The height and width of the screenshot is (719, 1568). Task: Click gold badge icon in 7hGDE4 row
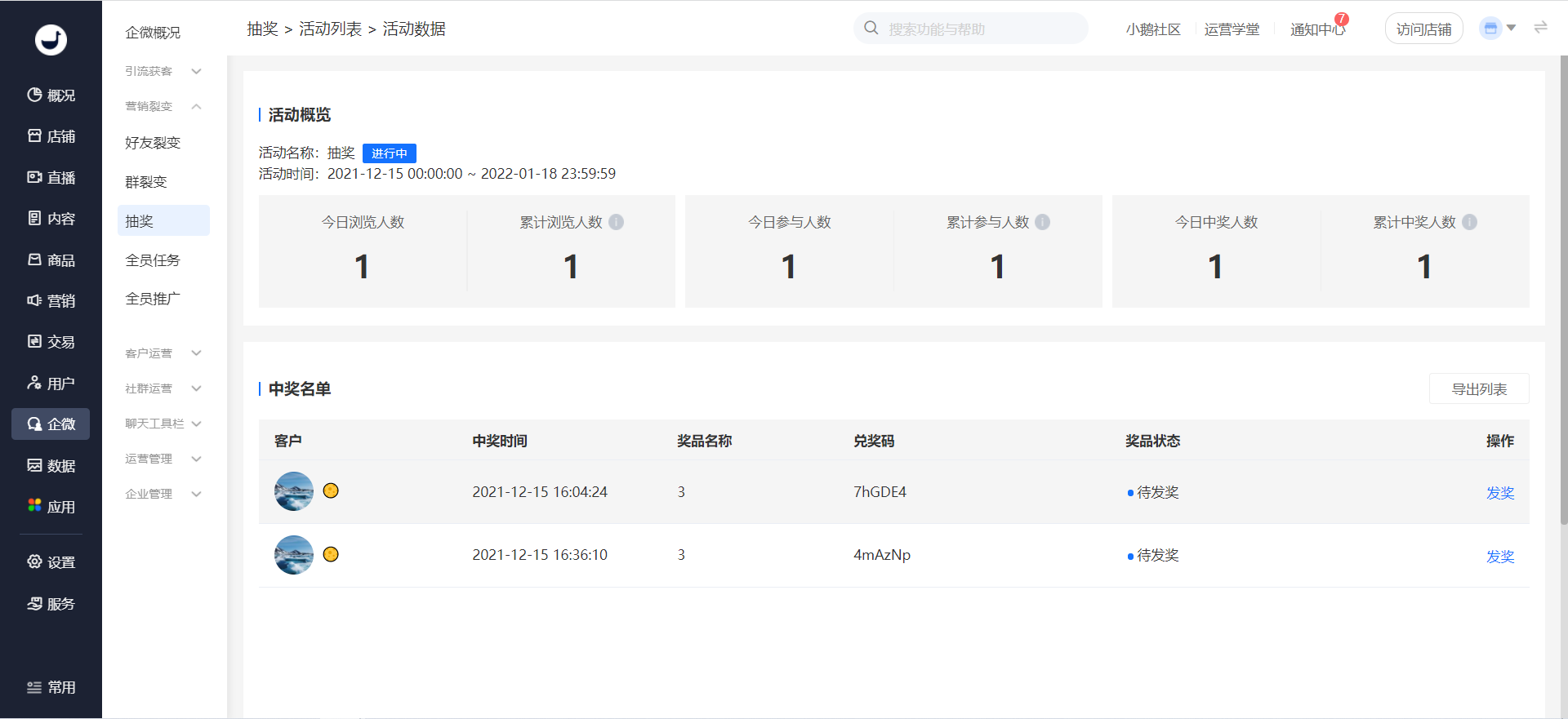331,490
